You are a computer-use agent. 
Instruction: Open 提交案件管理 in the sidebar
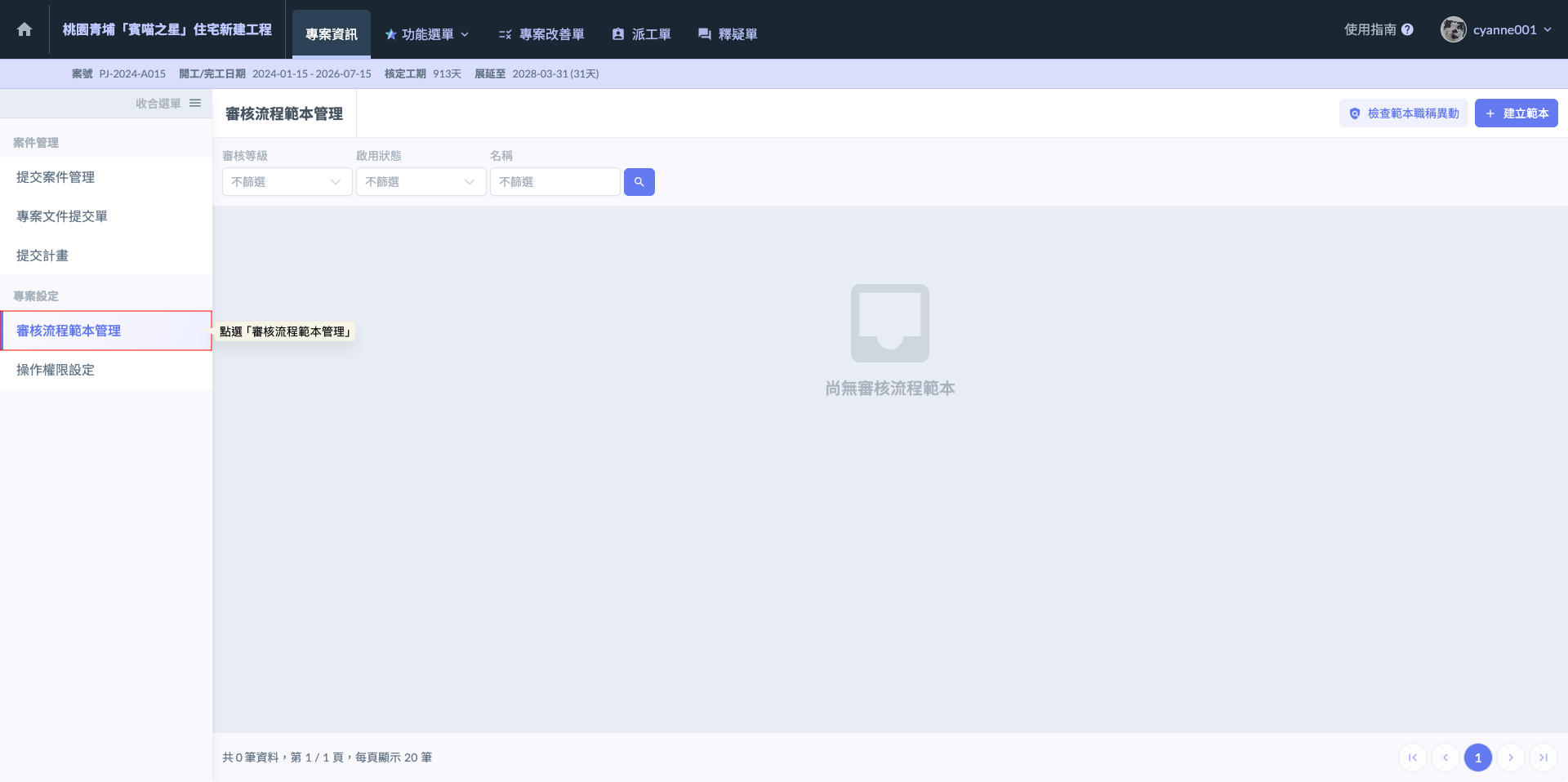(106, 177)
